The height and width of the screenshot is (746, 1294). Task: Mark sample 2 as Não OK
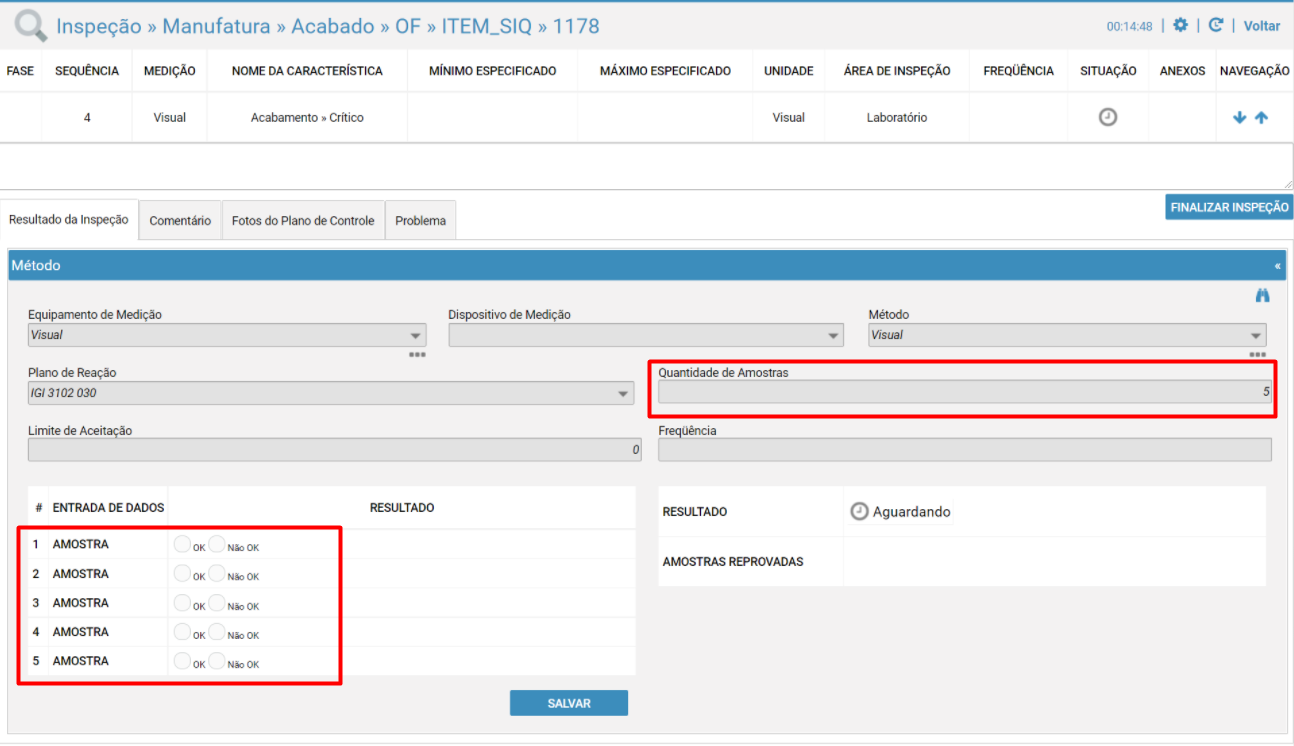(217, 573)
